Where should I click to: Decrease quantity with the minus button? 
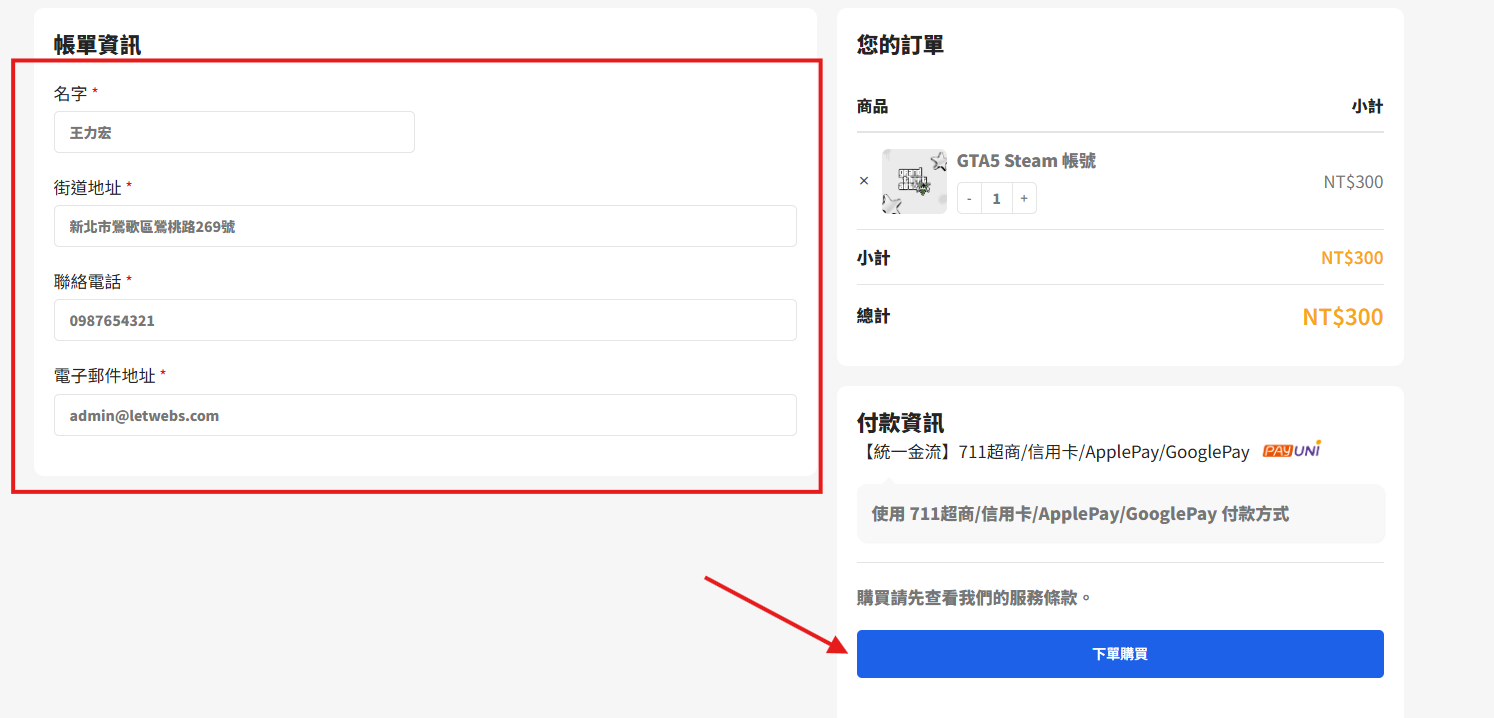[x=969, y=199]
